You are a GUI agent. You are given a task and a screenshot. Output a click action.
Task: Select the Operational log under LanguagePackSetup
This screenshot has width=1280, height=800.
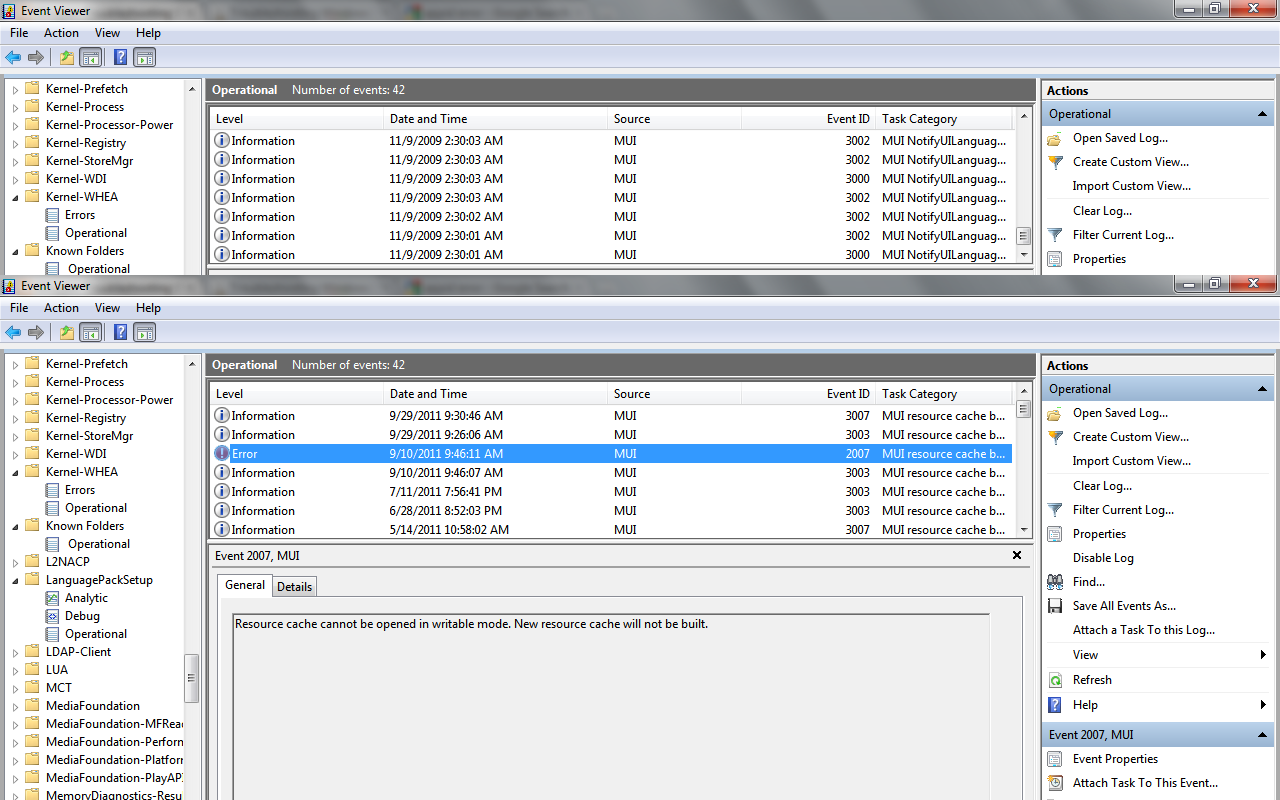pos(96,634)
